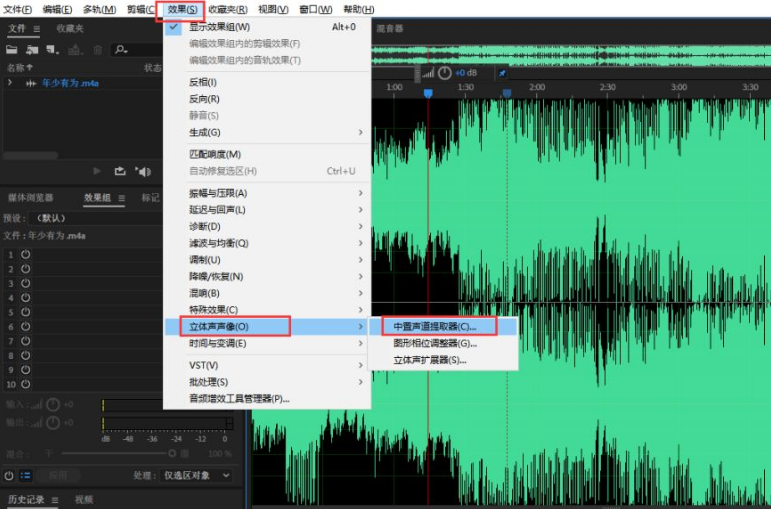771x509 pixels.
Task: Expand the 滤波与均衡(Q) submenu
Action: (267, 243)
